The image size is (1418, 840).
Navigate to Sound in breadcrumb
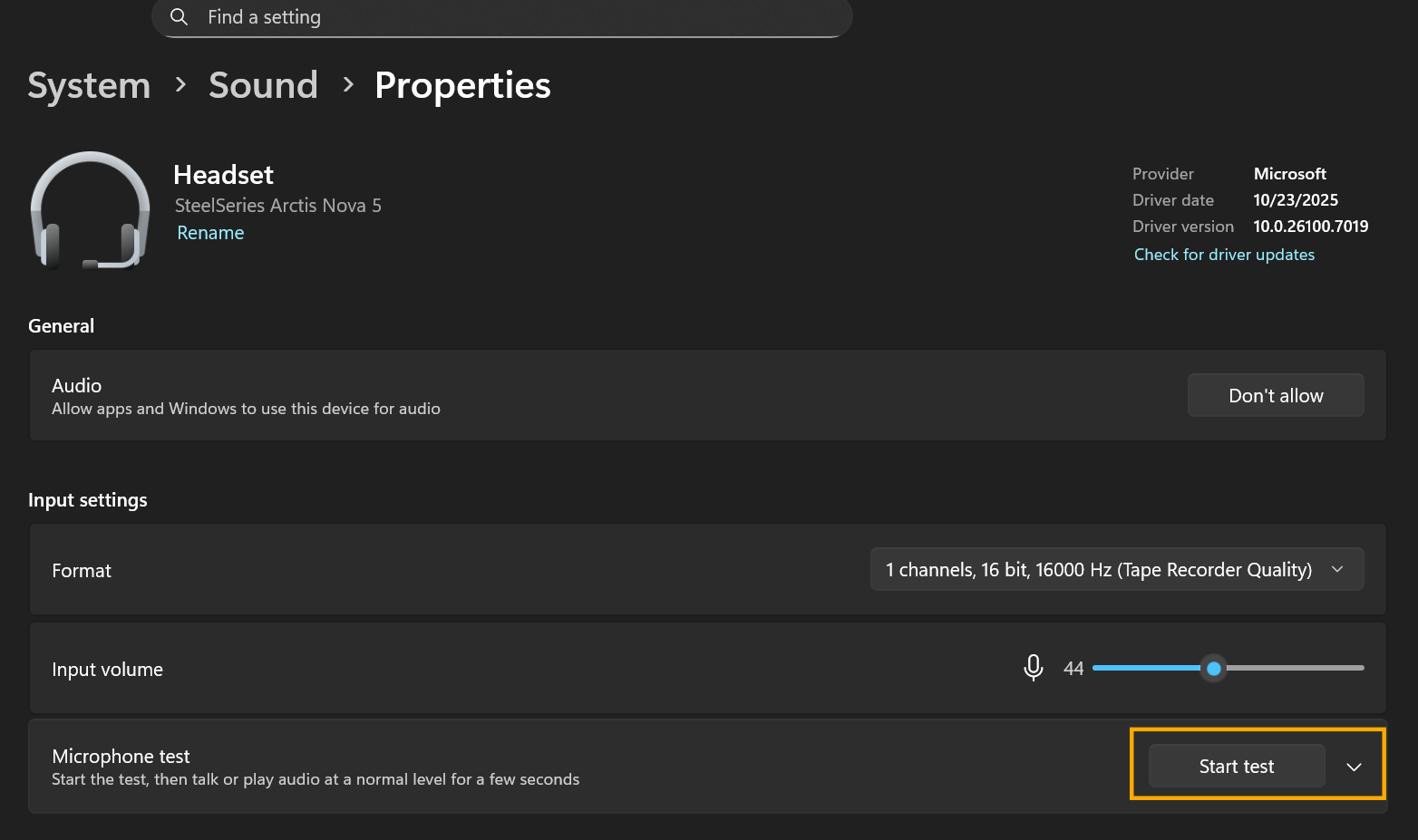click(x=263, y=85)
